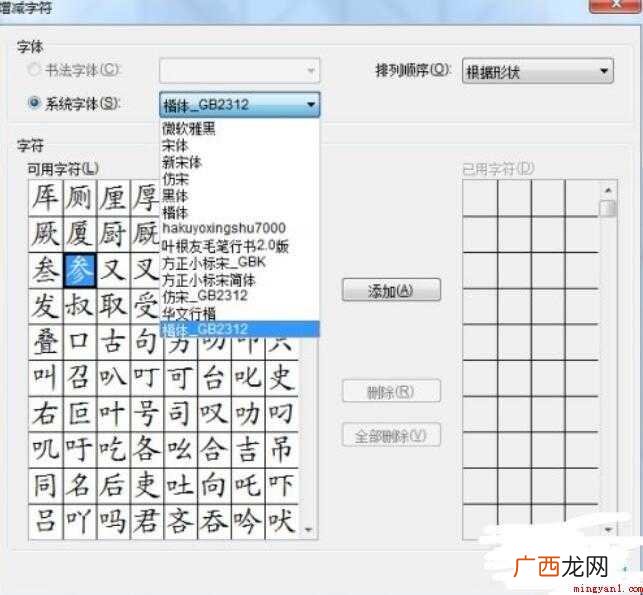Select the character 向 in available grid
Viewport: 643px width, 595px height.
(214, 486)
